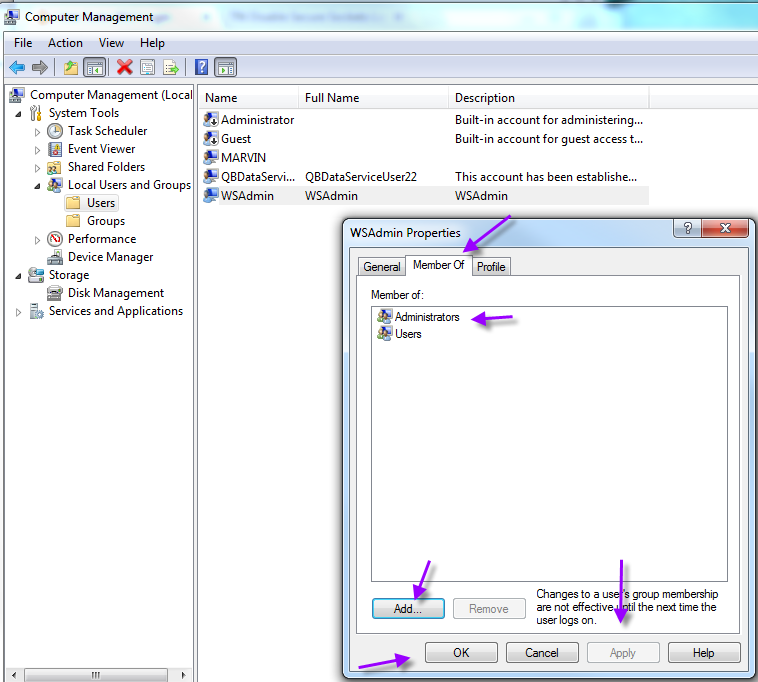Image resolution: width=758 pixels, height=682 pixels.
Task: Click the tree scrollbar right arrow
Action: [183, 675]
